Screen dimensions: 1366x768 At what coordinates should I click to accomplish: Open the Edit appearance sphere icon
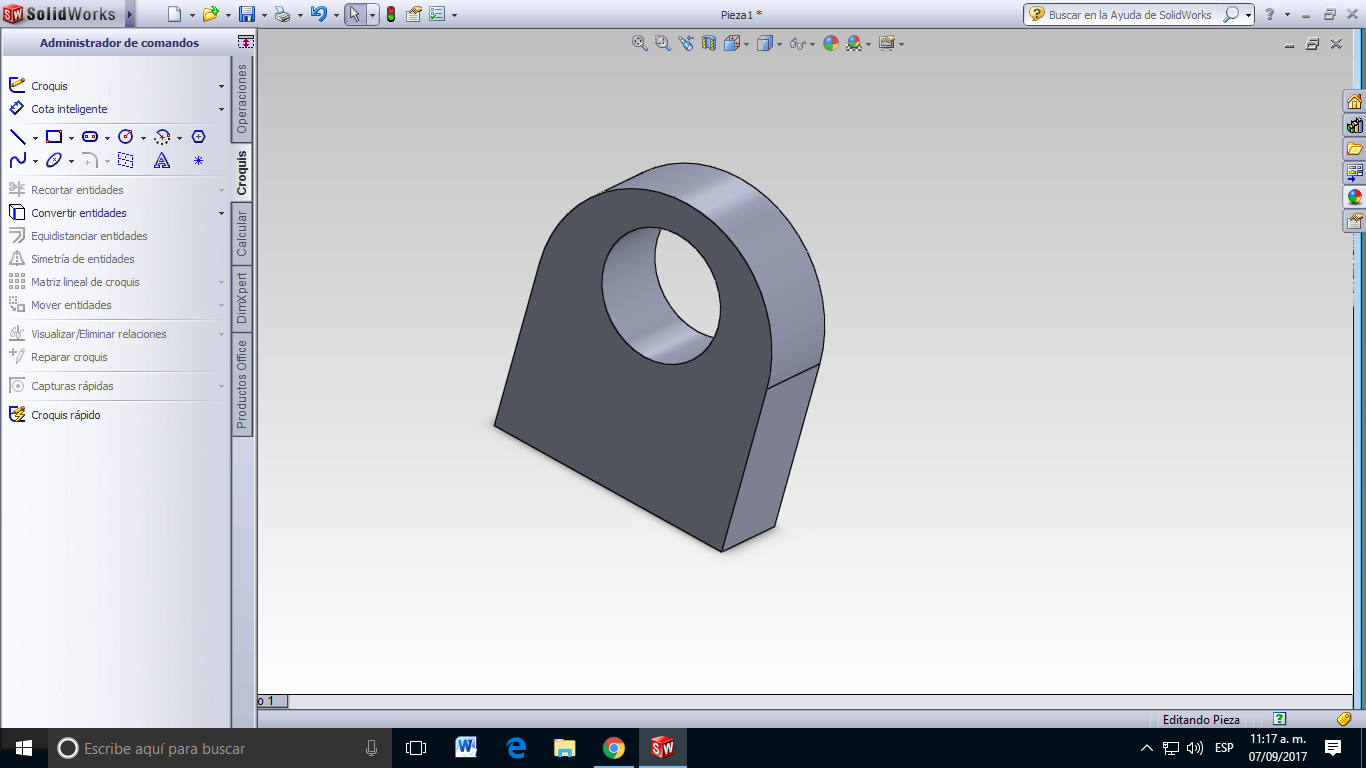tap(830, 42)
